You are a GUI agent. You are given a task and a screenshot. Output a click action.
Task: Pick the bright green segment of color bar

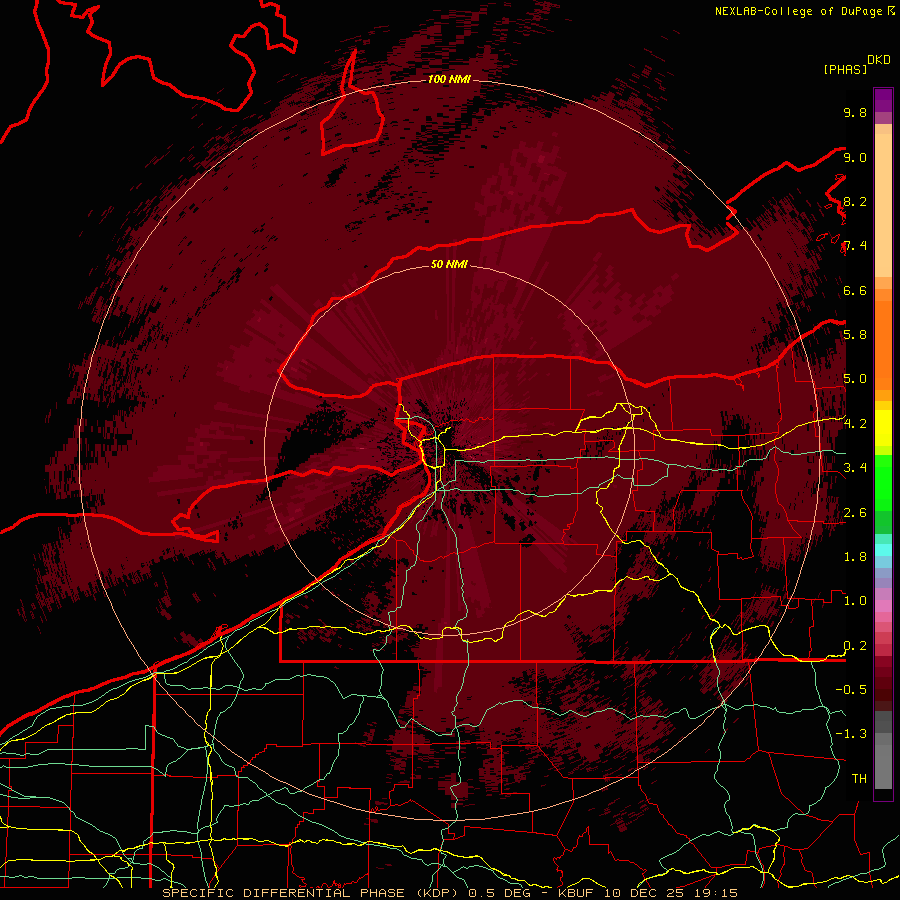tap(883, 482)
